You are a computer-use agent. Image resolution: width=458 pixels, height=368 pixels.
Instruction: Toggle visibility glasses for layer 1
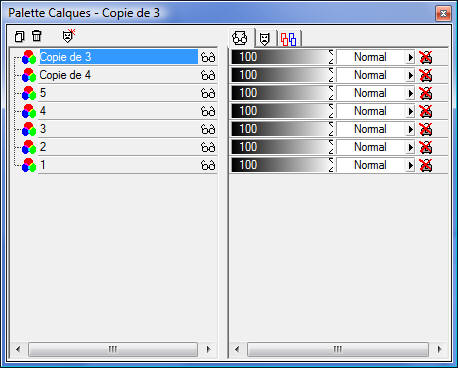pyautogui.click(x=208, y=166)
